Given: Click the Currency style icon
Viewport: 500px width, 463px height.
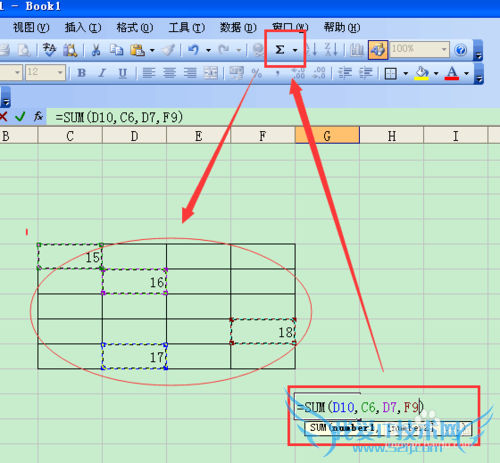Looking at the screenshot, I should pos(236,73).
